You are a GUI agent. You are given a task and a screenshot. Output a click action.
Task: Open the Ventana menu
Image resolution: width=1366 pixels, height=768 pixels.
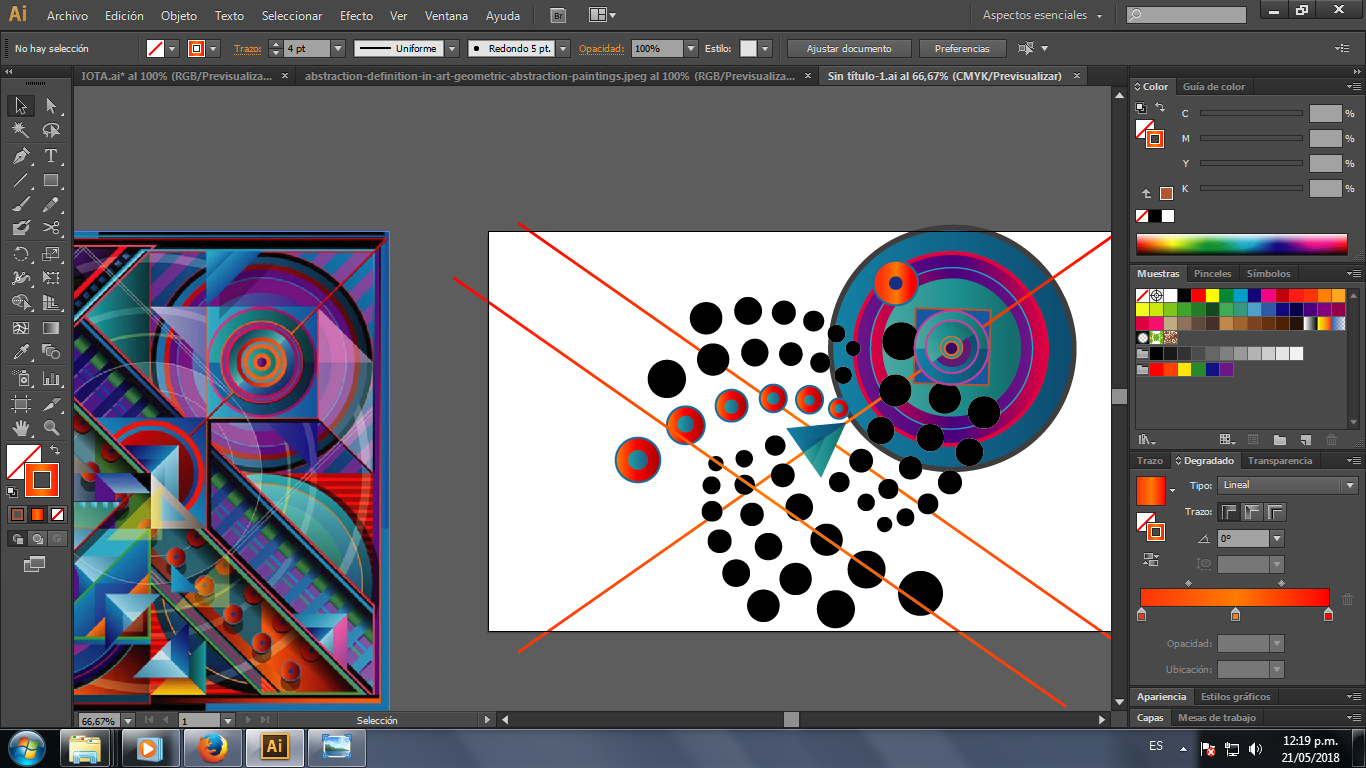(445, 16)
